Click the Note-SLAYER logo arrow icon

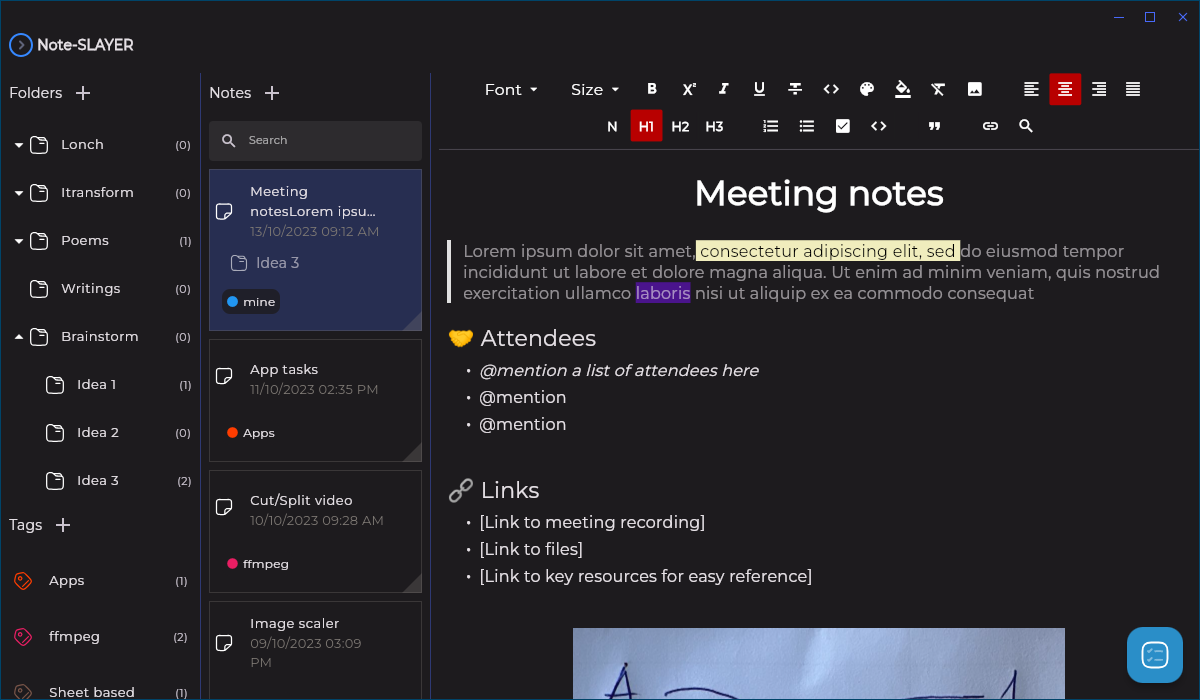click(20, 45)
